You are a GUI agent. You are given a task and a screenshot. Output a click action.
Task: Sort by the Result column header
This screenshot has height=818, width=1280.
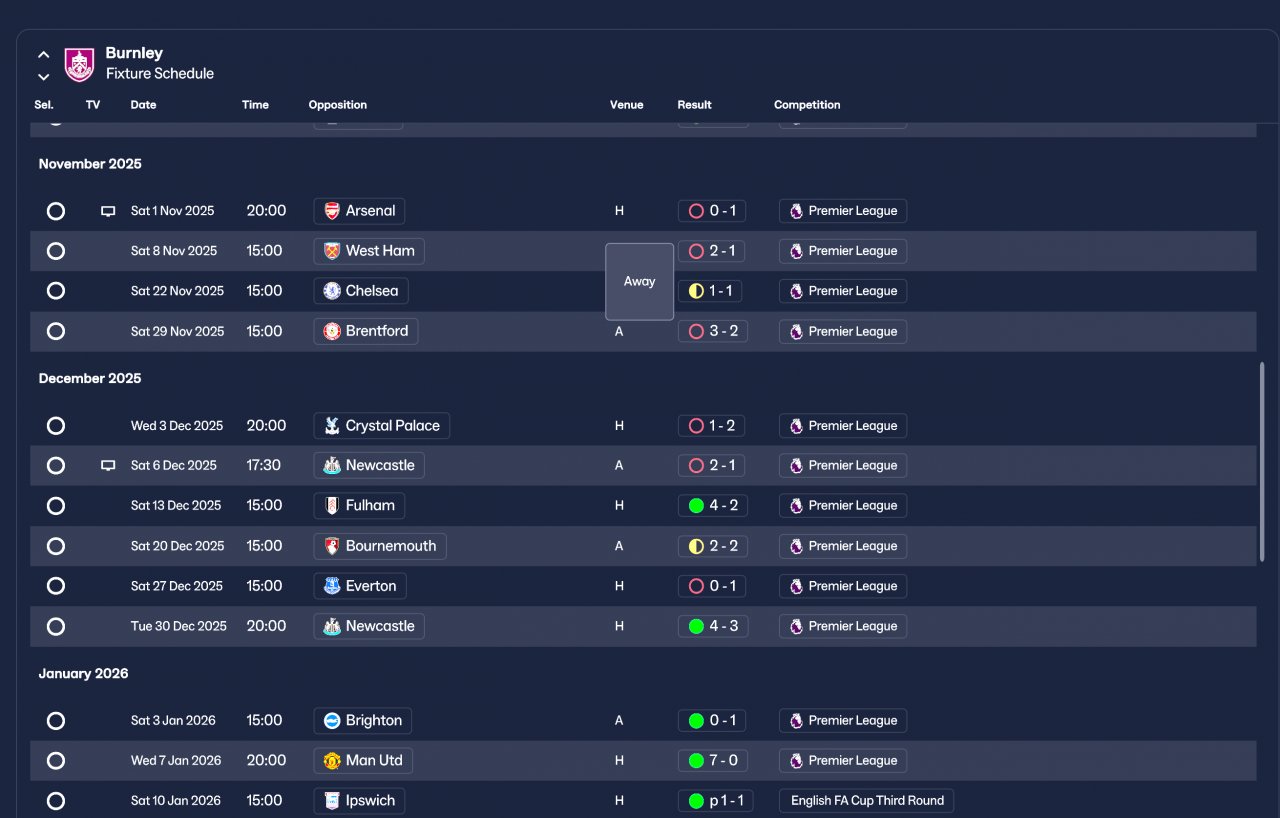(694, 105)
